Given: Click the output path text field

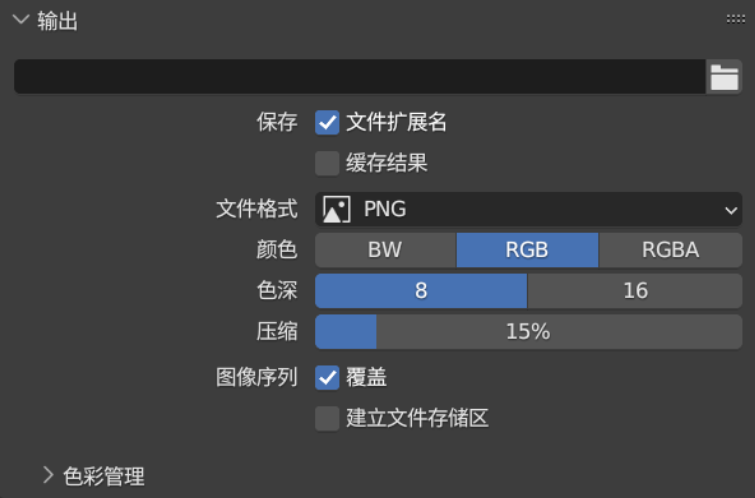Looking at the screenshot, I should pyautogui.click(x=360, y=77).
